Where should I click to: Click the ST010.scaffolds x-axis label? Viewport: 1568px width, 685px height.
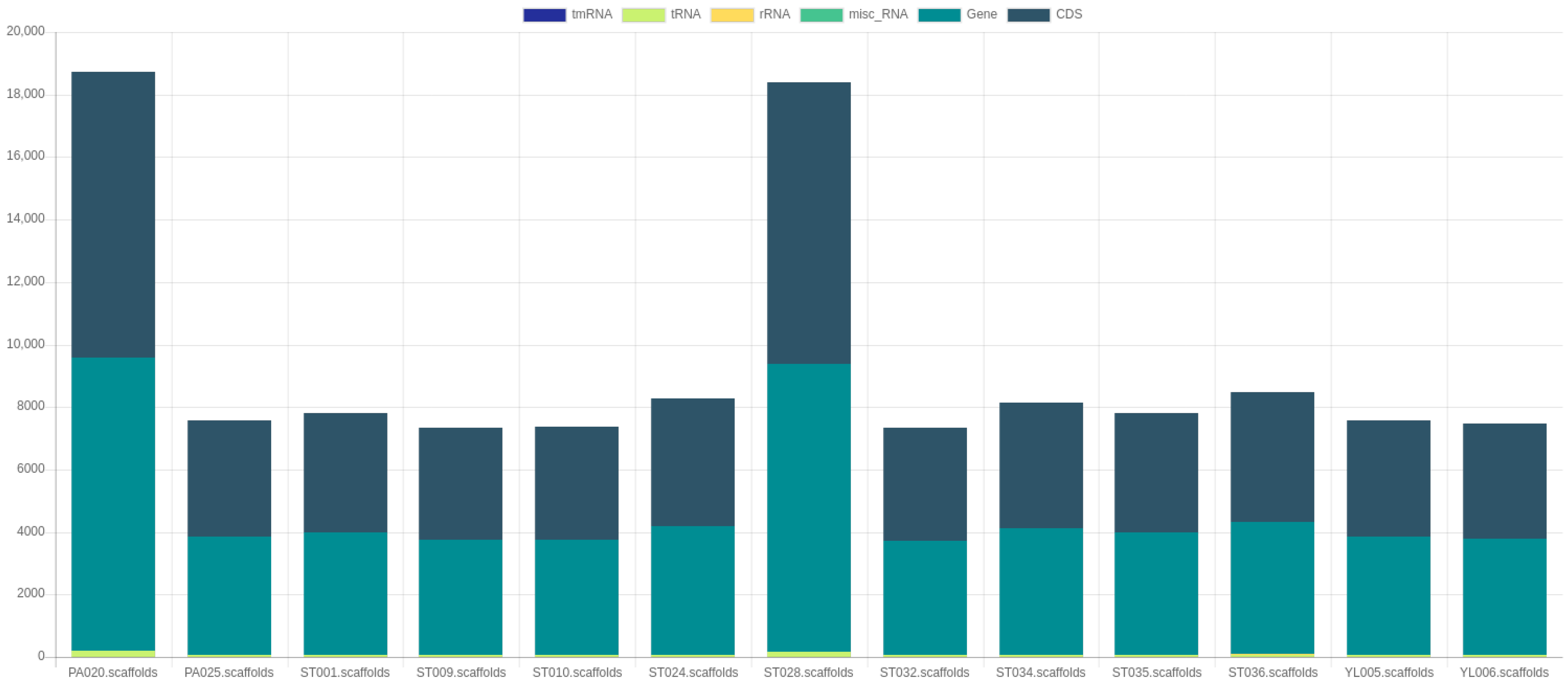click(x=577, y=672)
